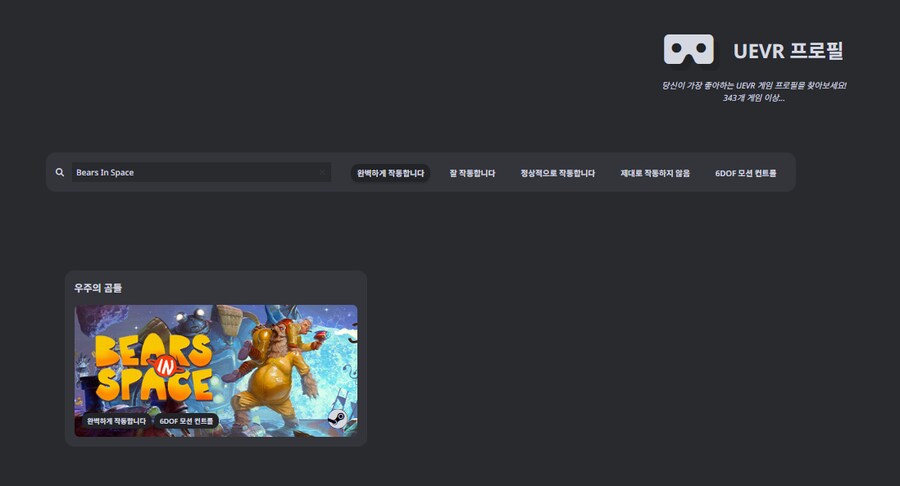
Task: Click the VR headset logo icon
Action: [x=689, y=50]
